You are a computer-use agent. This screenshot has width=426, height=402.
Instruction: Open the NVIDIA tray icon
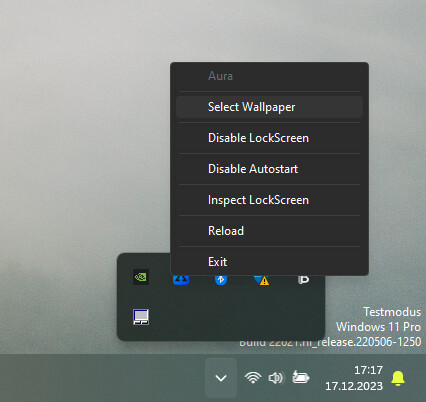tap(141, 277)
